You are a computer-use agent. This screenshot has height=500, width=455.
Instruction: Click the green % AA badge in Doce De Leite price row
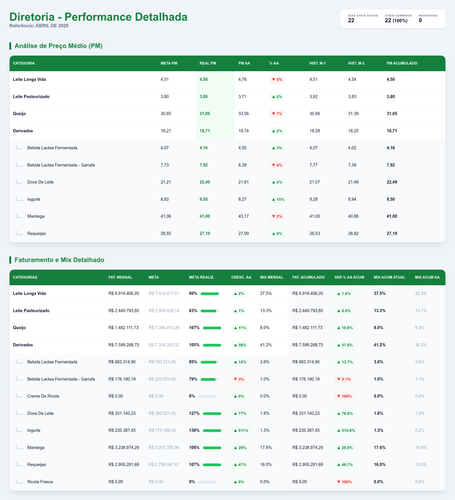(x=277, y=182)
